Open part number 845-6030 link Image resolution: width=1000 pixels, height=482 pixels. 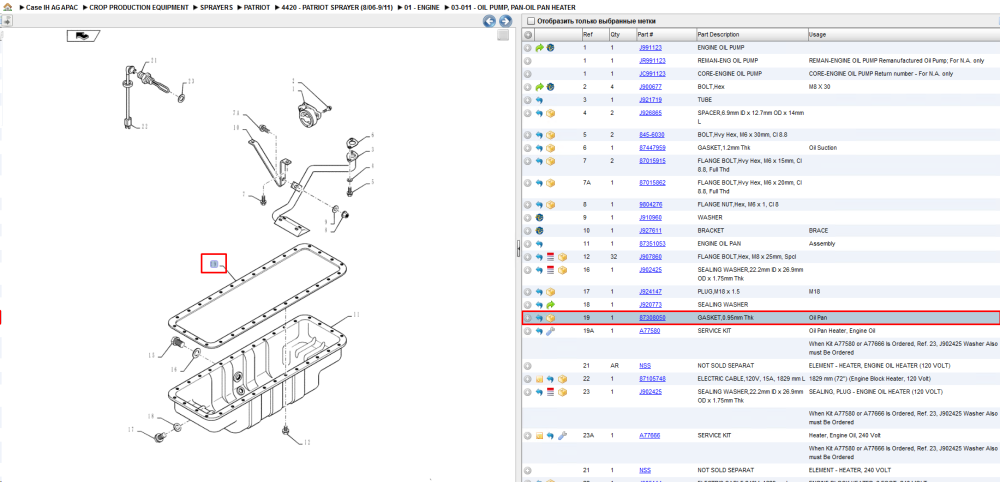click(652, 135)
